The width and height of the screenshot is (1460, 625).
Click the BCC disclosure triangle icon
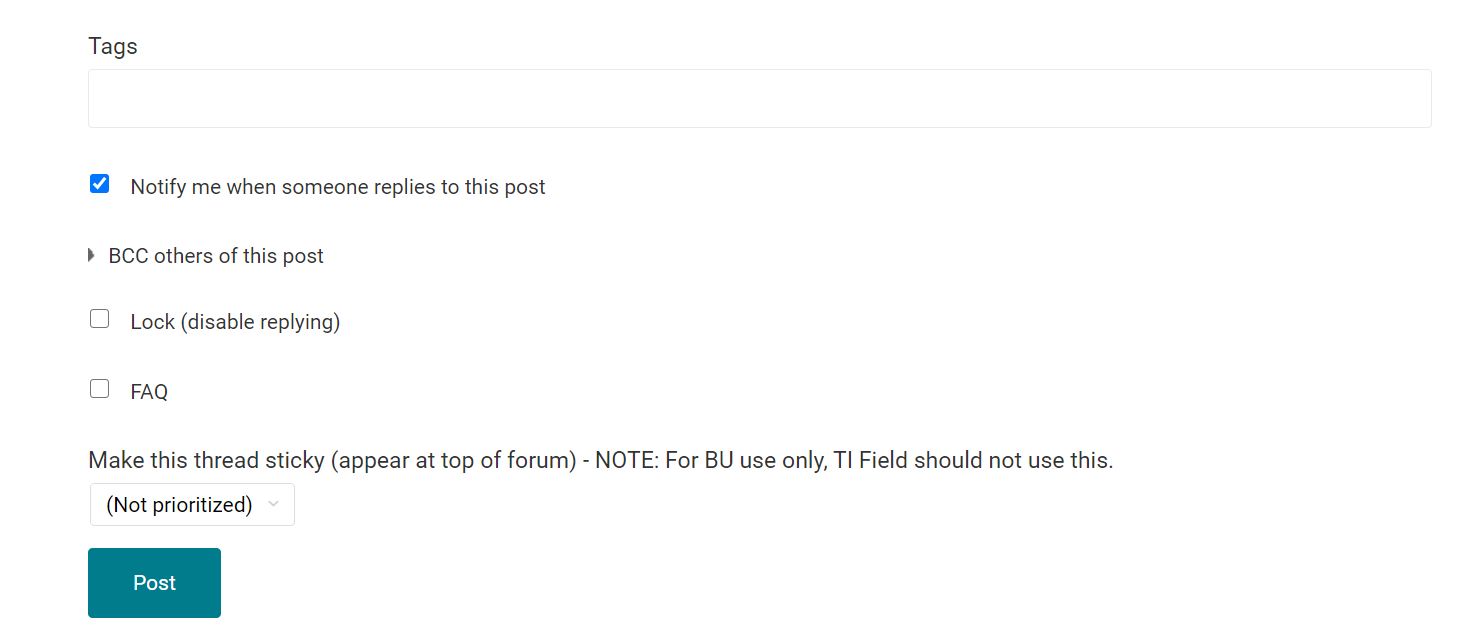[92, 256]
